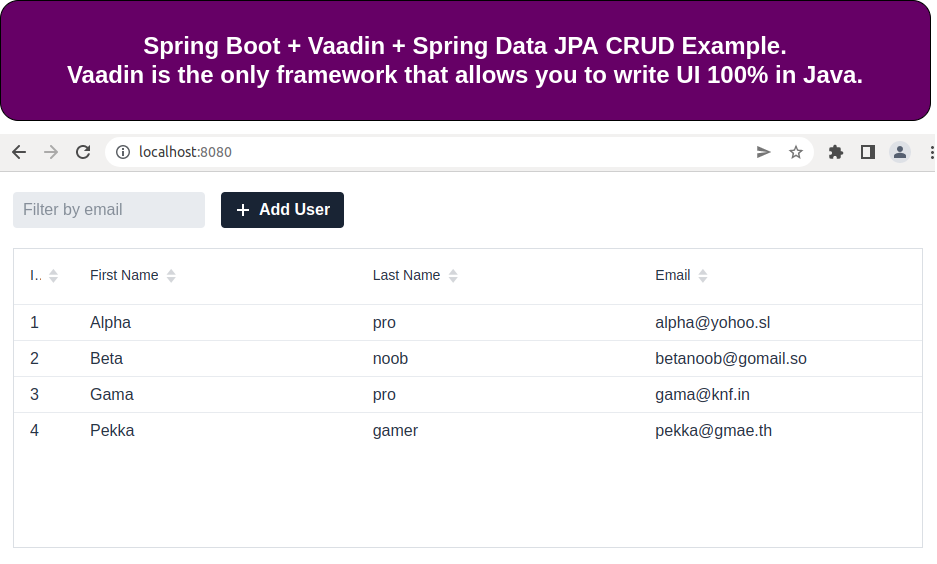Screen dimensions: 937x564
Task: Open the Chrome three-dot menu
Action: [931, 152]
